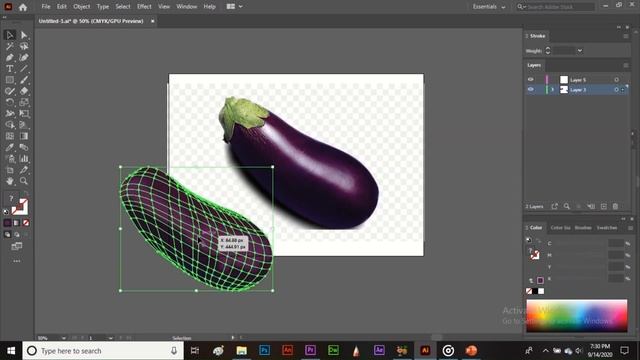
Task: Pick a color from CMYK spectrum bar
Action: pyautogui.click(x=577, y=315)
